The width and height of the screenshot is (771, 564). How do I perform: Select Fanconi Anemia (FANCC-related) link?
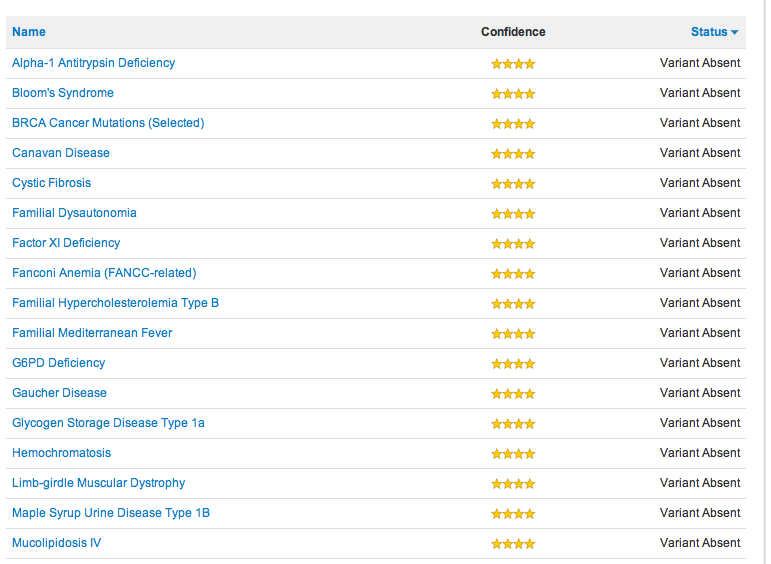tap(104, 273)
